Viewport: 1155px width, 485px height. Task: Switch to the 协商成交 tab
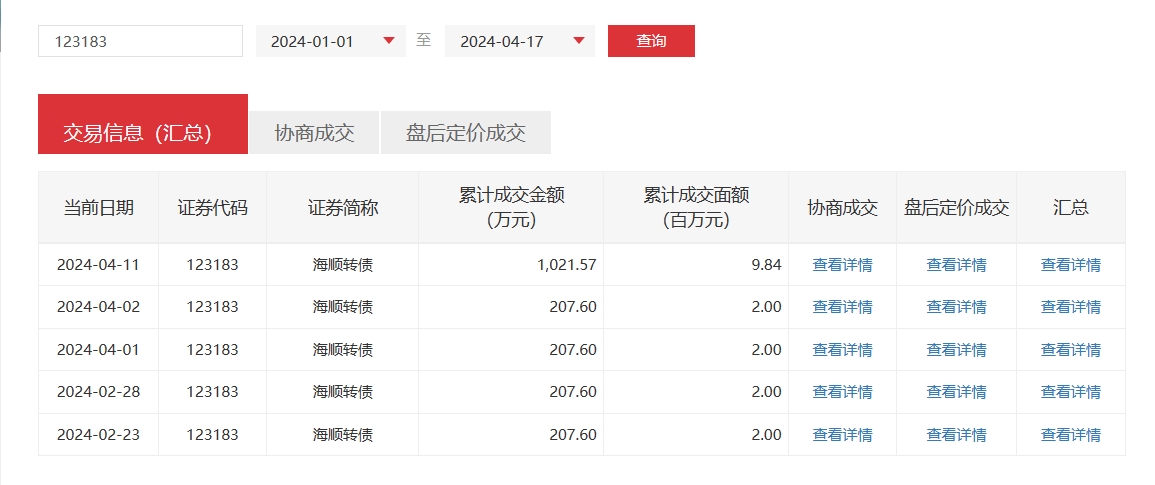point(314,133)
